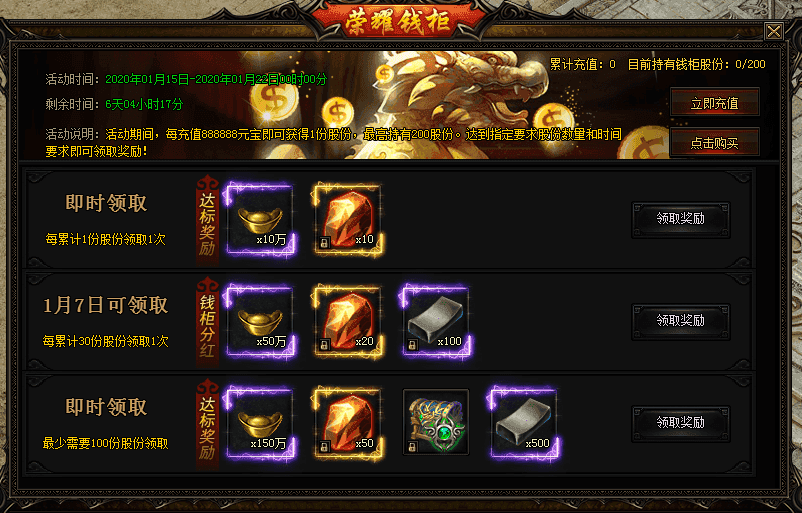The width and height of the screenshot is (802, 513).
Task: Click the first 达标奖励 red banner label
Action: point(207,220)
